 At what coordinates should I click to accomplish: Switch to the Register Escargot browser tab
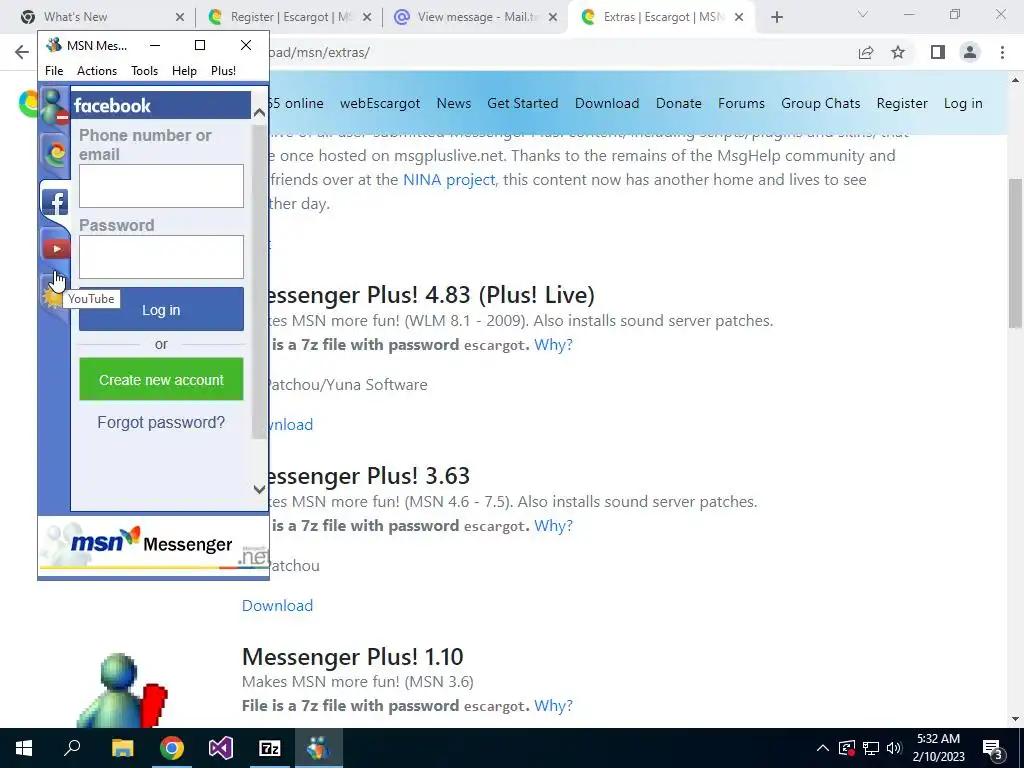point(290,17)
